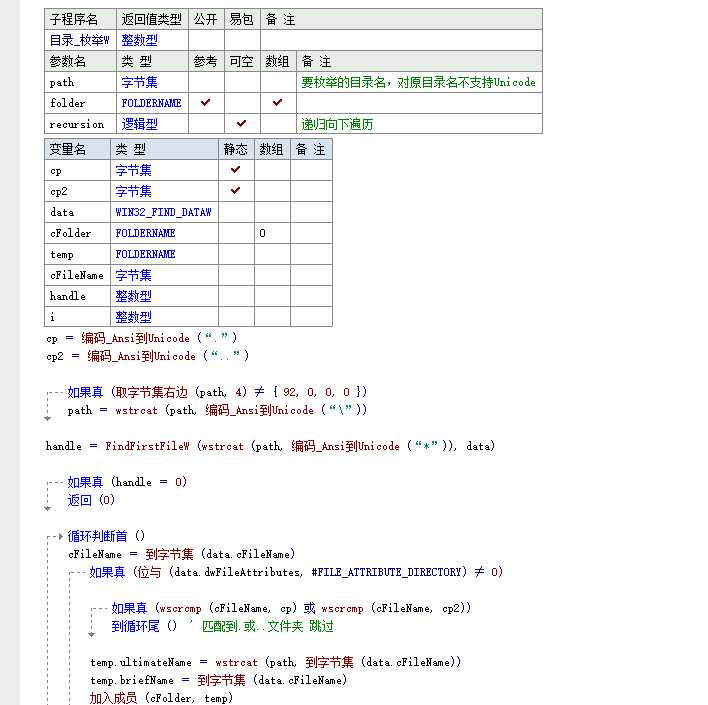708x705 pixels.
Task: Click the byte set literal { 92, 0, 0, 0 }
Action: coord(317,392)
